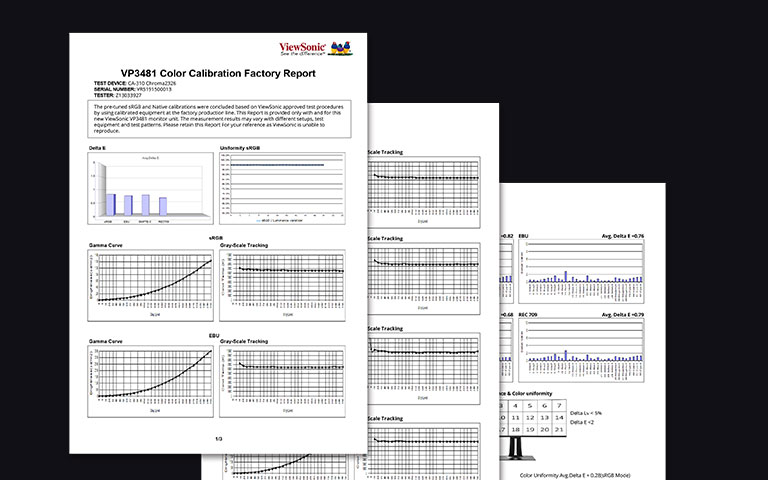The width and height of the screenshot is (768, 480).
Task: Open the EBU Gray-Scale Tracking chart on page one
Action: pyautogui.click(x=282, y=382)
